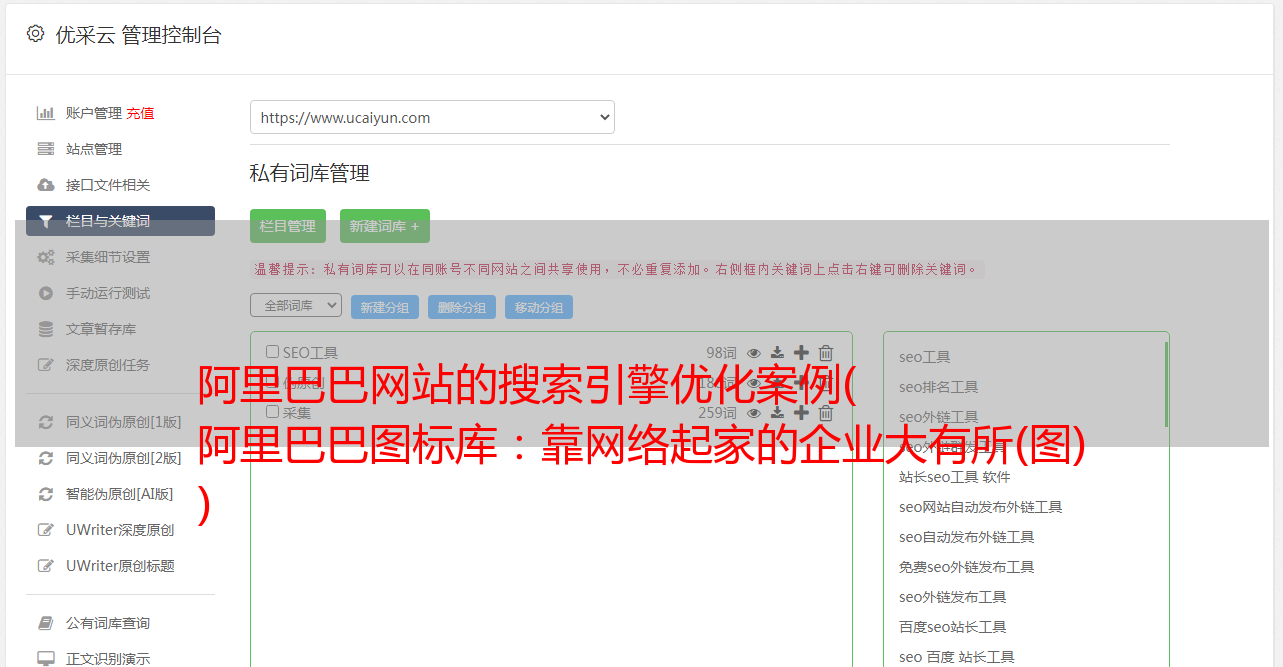Click the play icon for 手动运行测试

[x=46, y=293]
